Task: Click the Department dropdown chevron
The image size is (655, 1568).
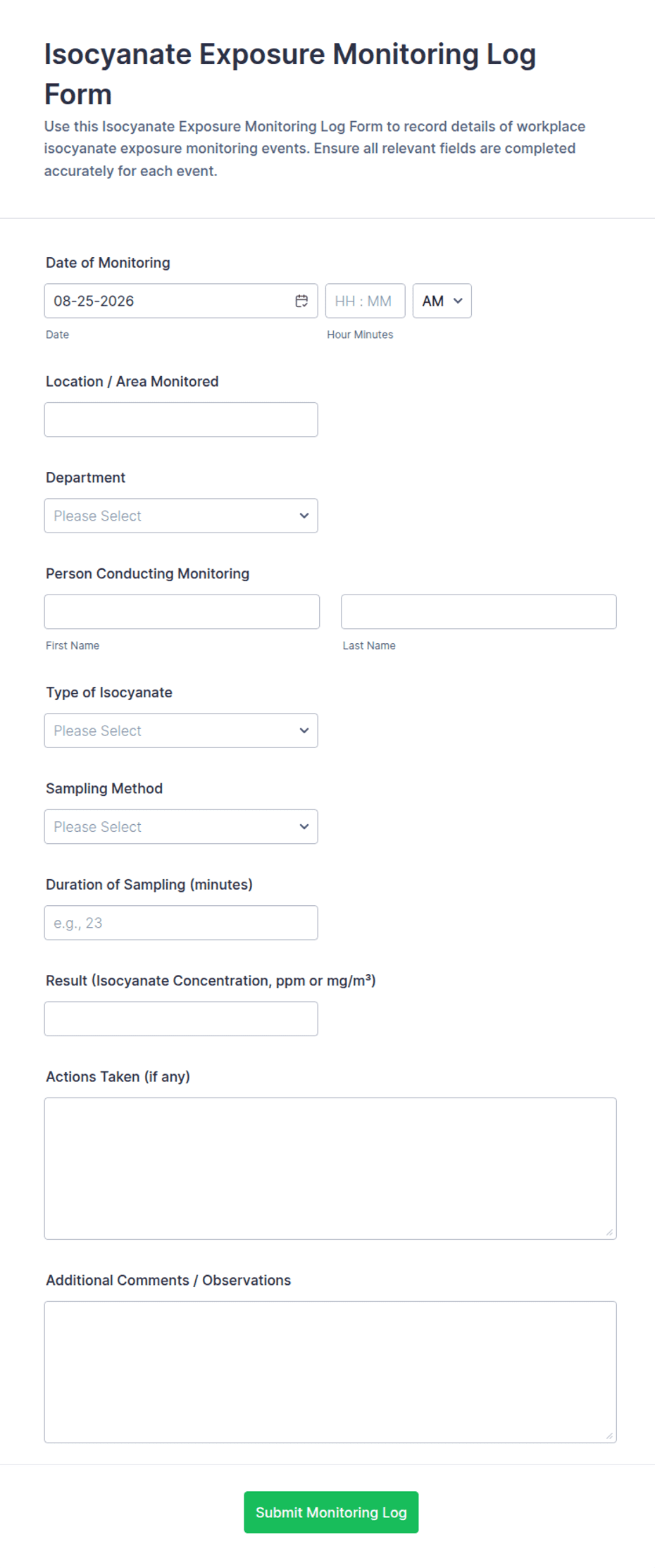Action: 304,516
